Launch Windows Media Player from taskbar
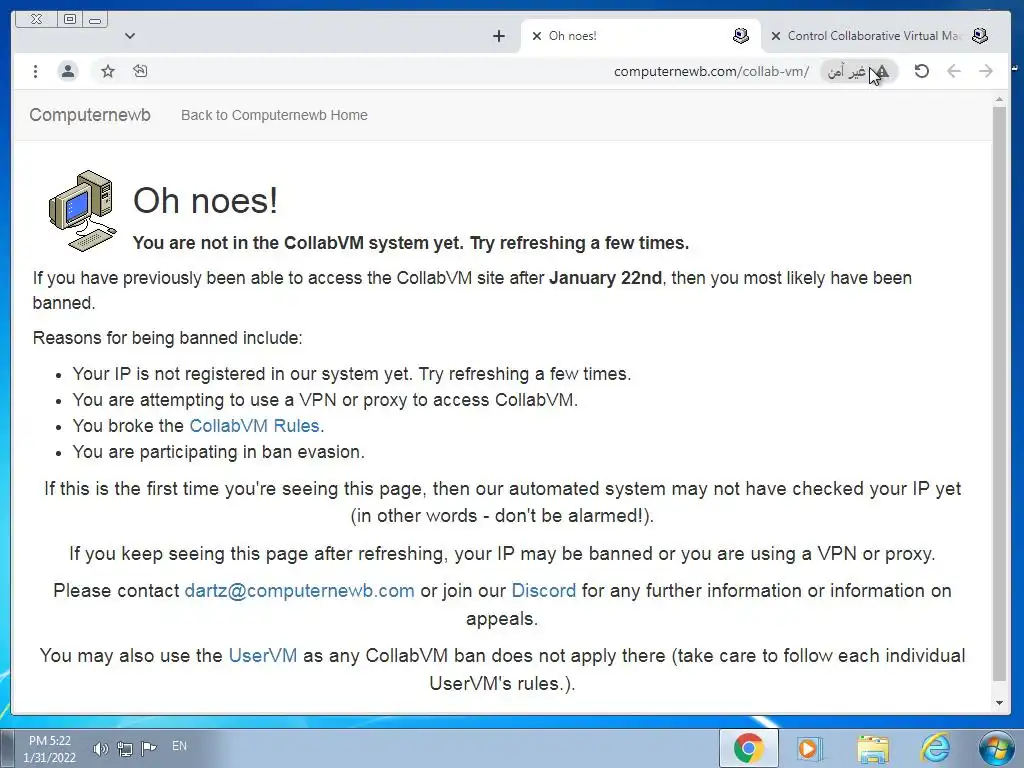 point(808,748)
